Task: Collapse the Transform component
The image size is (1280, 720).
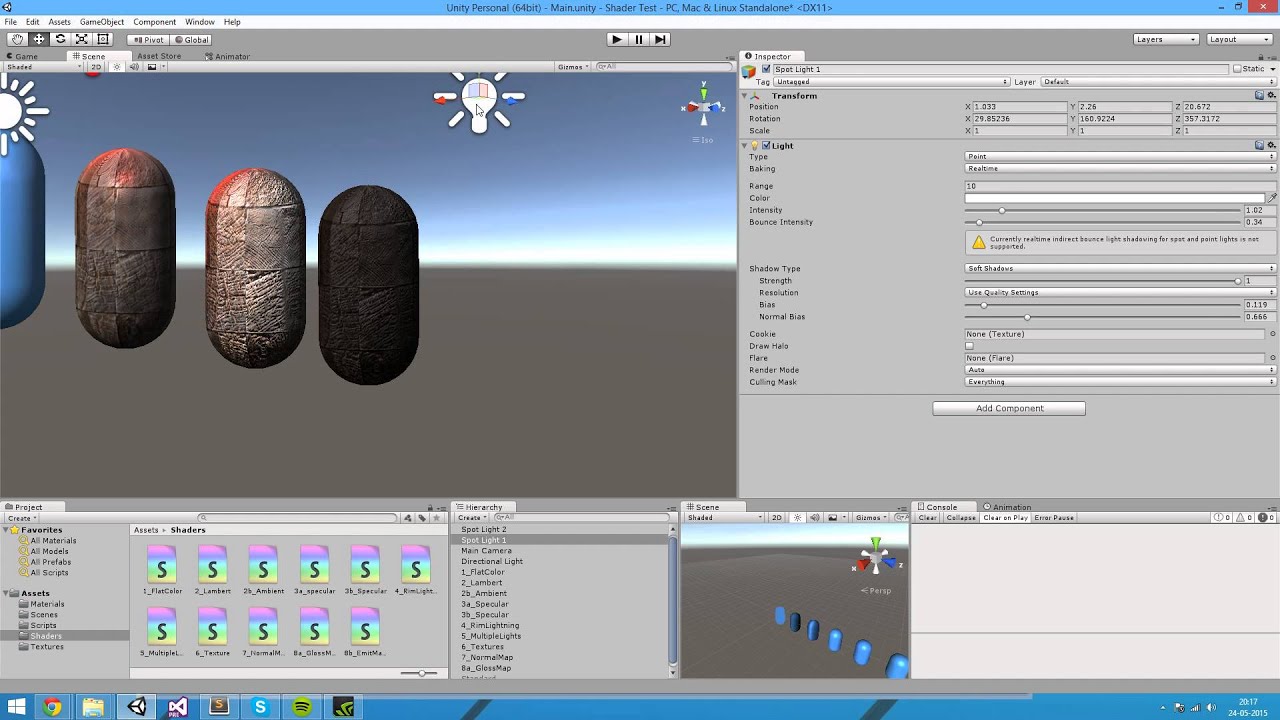Action: pyautogui.click(x=745, y=96)
